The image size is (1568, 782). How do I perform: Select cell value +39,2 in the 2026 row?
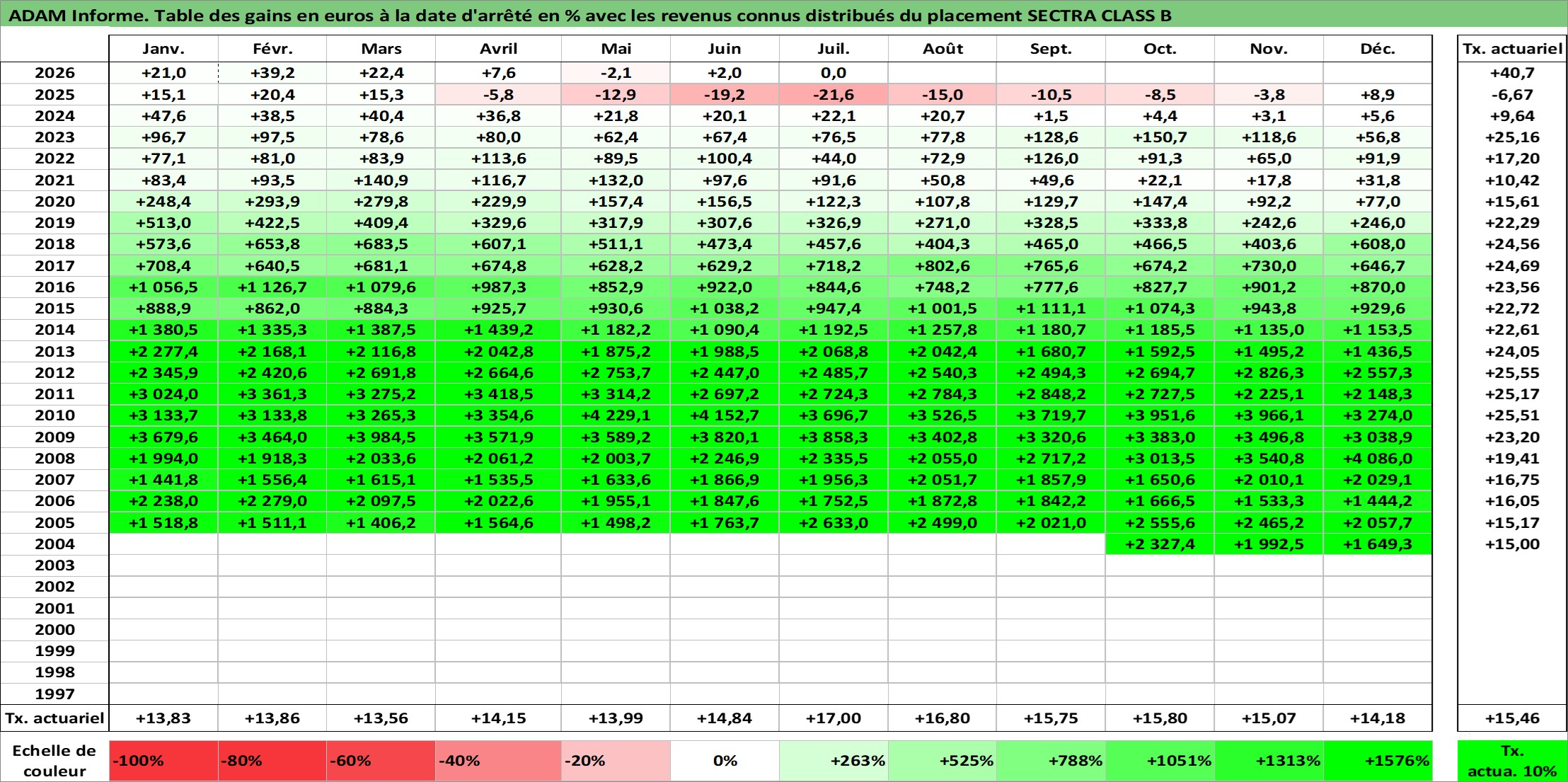tap(272, 73)
